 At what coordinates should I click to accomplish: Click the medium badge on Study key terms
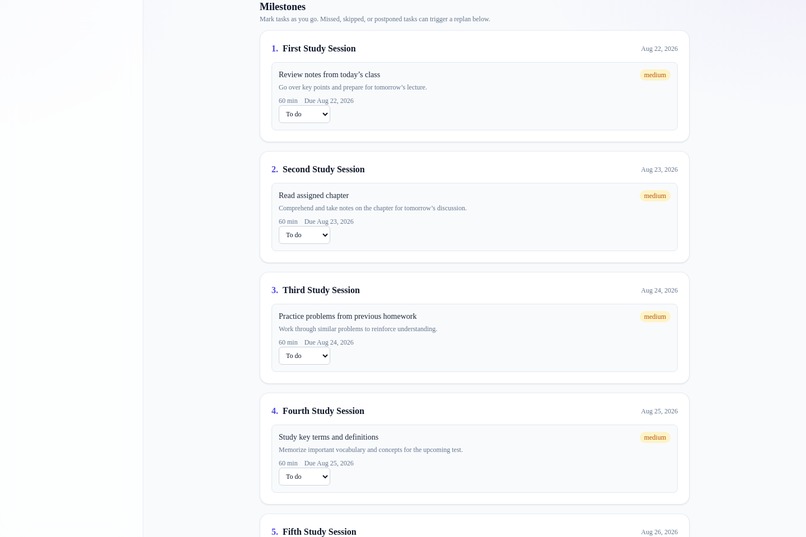point(654,437)
